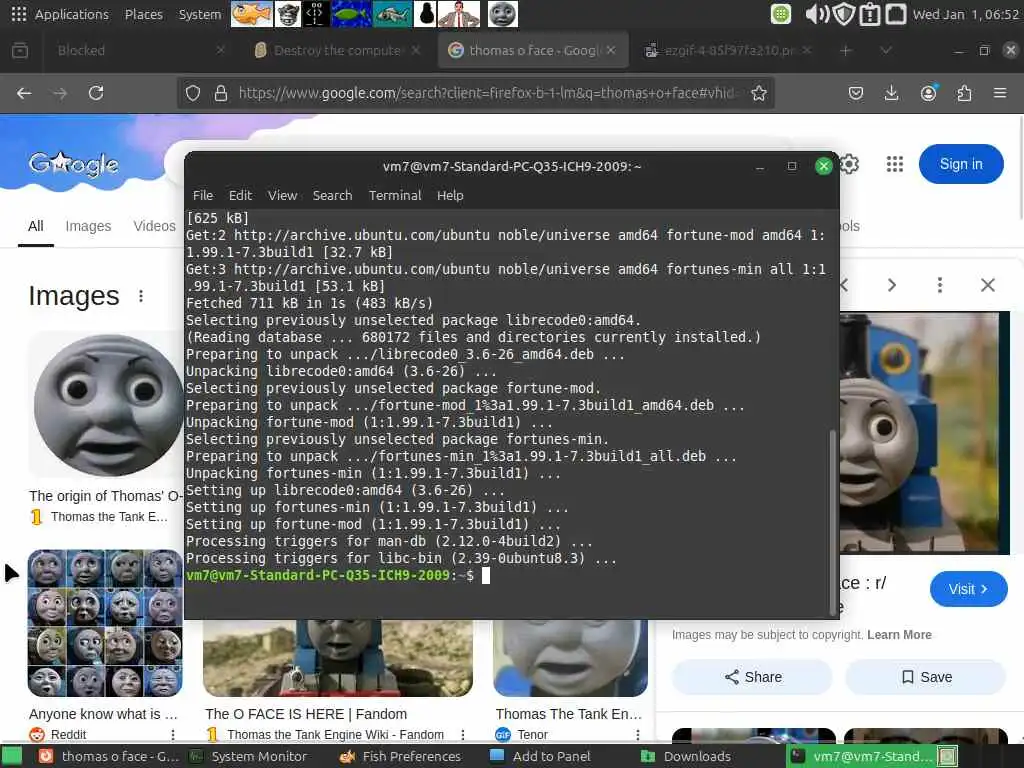The height and width of the screenshot is (768, 1024).
Task: Click the orange goldfish panel applet
Action: click(251, 14)
